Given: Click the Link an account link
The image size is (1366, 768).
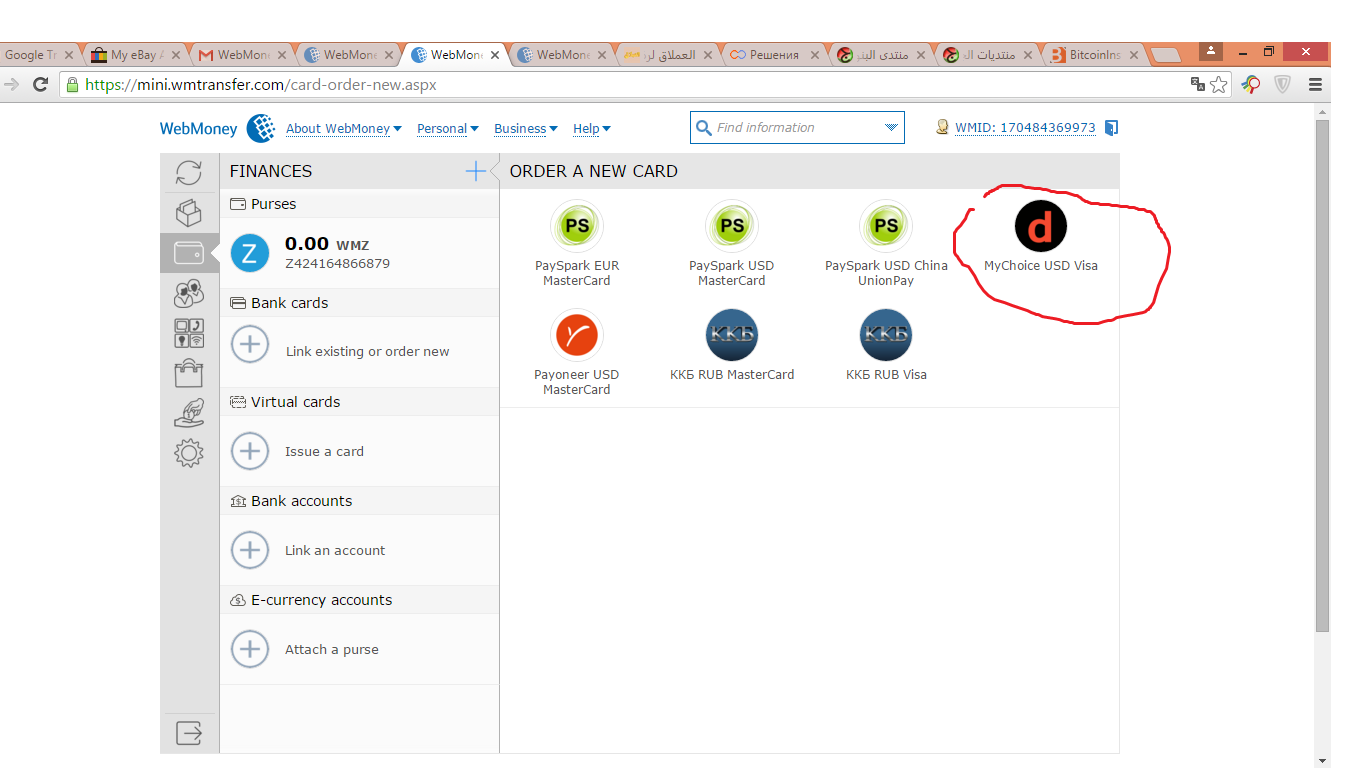Looking at the screenshot, I should (335, 550).
